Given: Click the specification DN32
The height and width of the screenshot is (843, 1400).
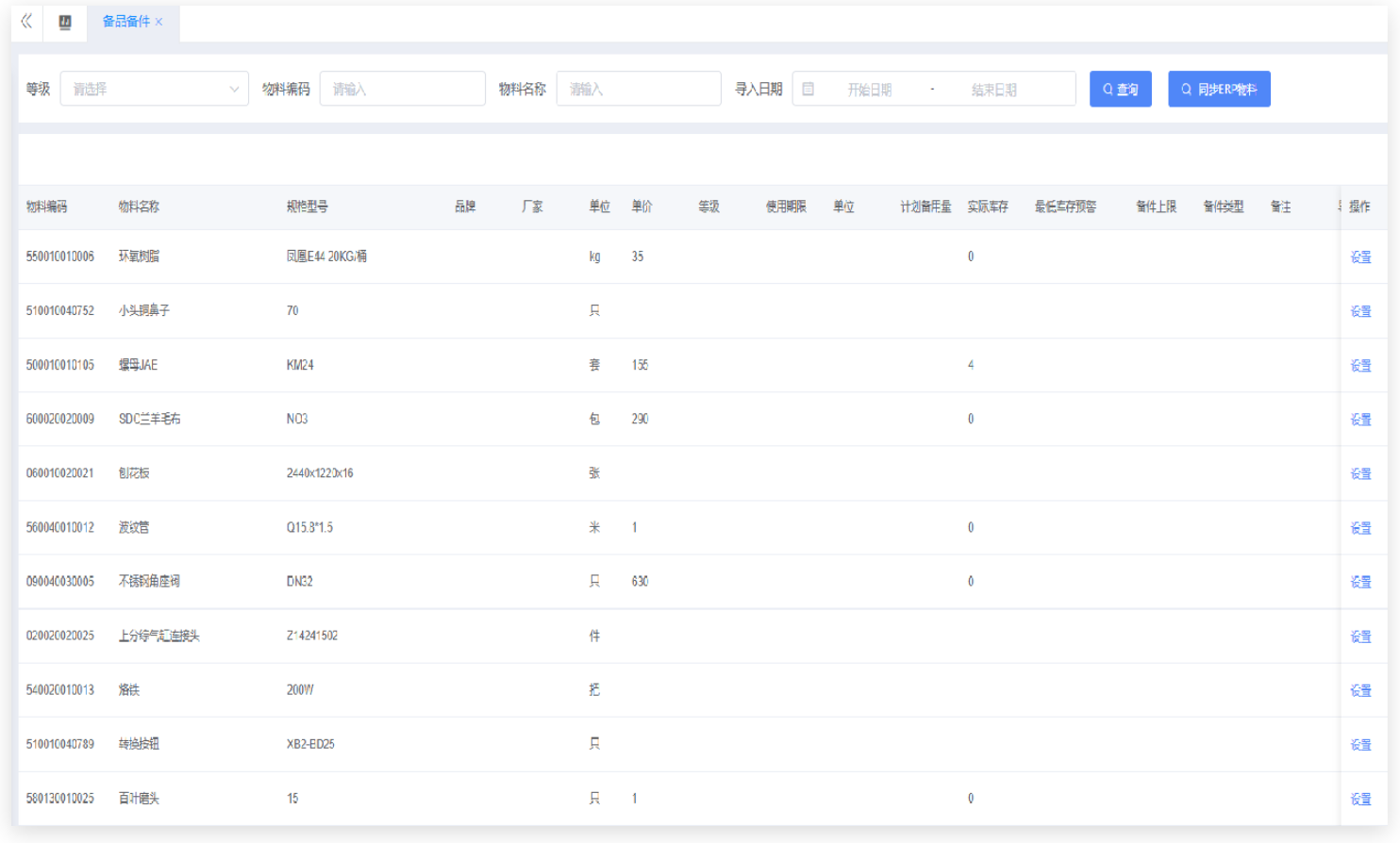Looking at the screenshot, I should point(299,582).
